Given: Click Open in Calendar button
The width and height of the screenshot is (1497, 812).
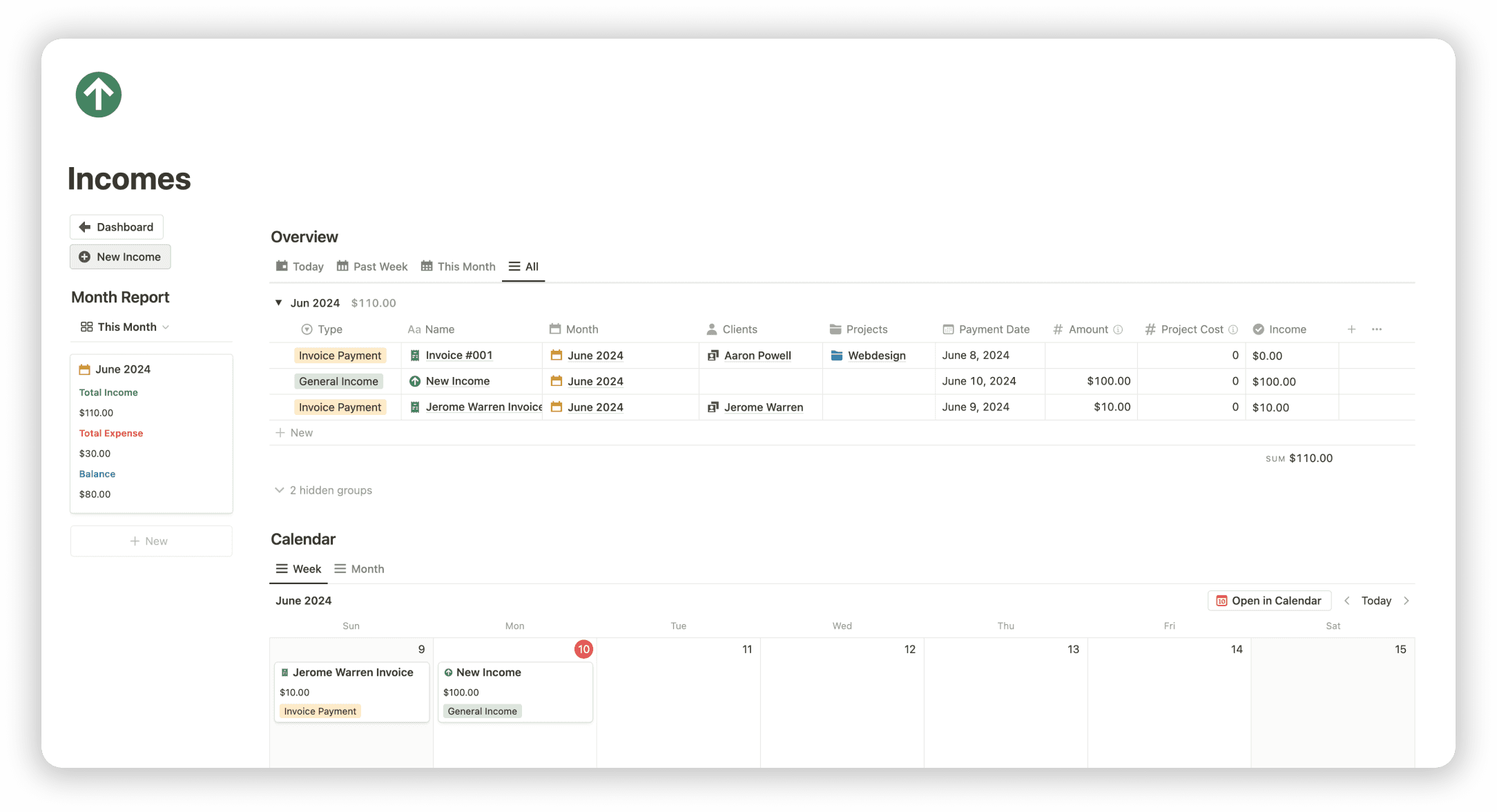Looking at the screenshot, I should [1269, 601].
